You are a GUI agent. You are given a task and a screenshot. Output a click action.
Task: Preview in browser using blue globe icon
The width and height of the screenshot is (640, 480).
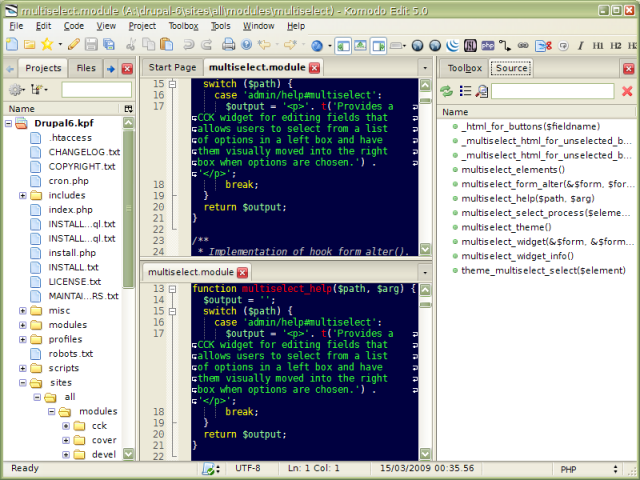(317, 45)
